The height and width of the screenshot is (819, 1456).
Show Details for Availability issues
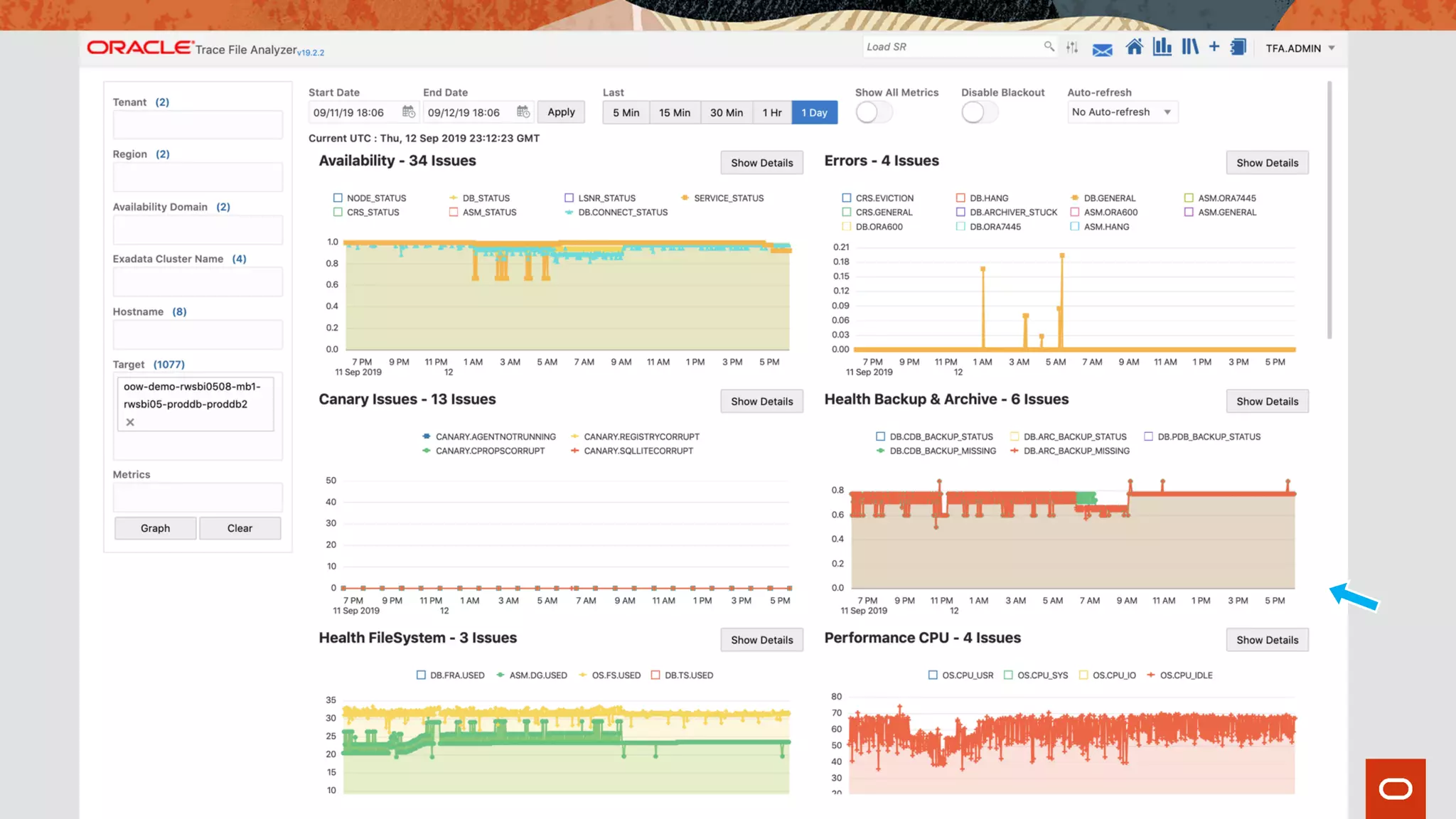pos(761,163)
